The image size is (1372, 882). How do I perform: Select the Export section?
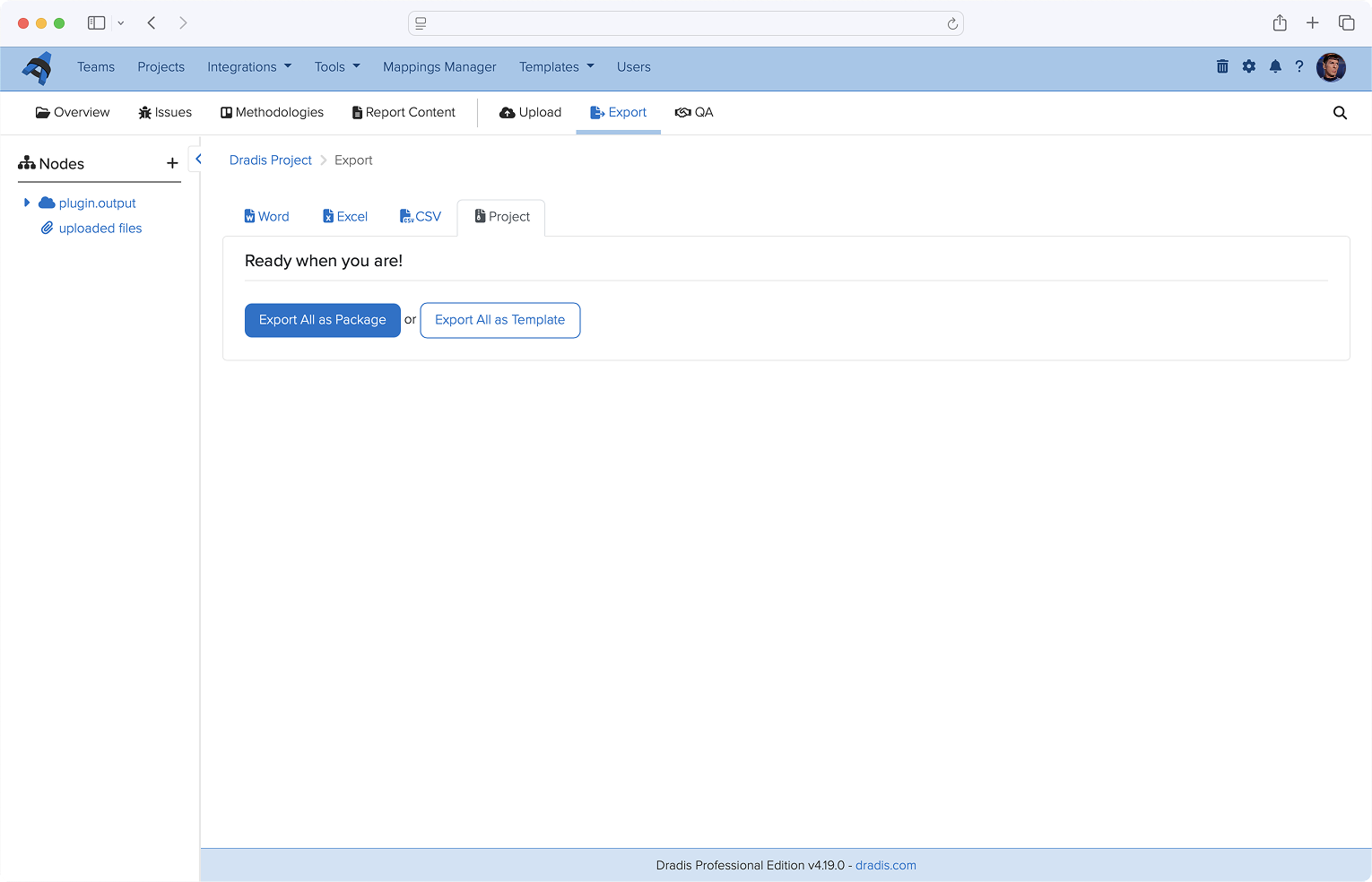618,113
